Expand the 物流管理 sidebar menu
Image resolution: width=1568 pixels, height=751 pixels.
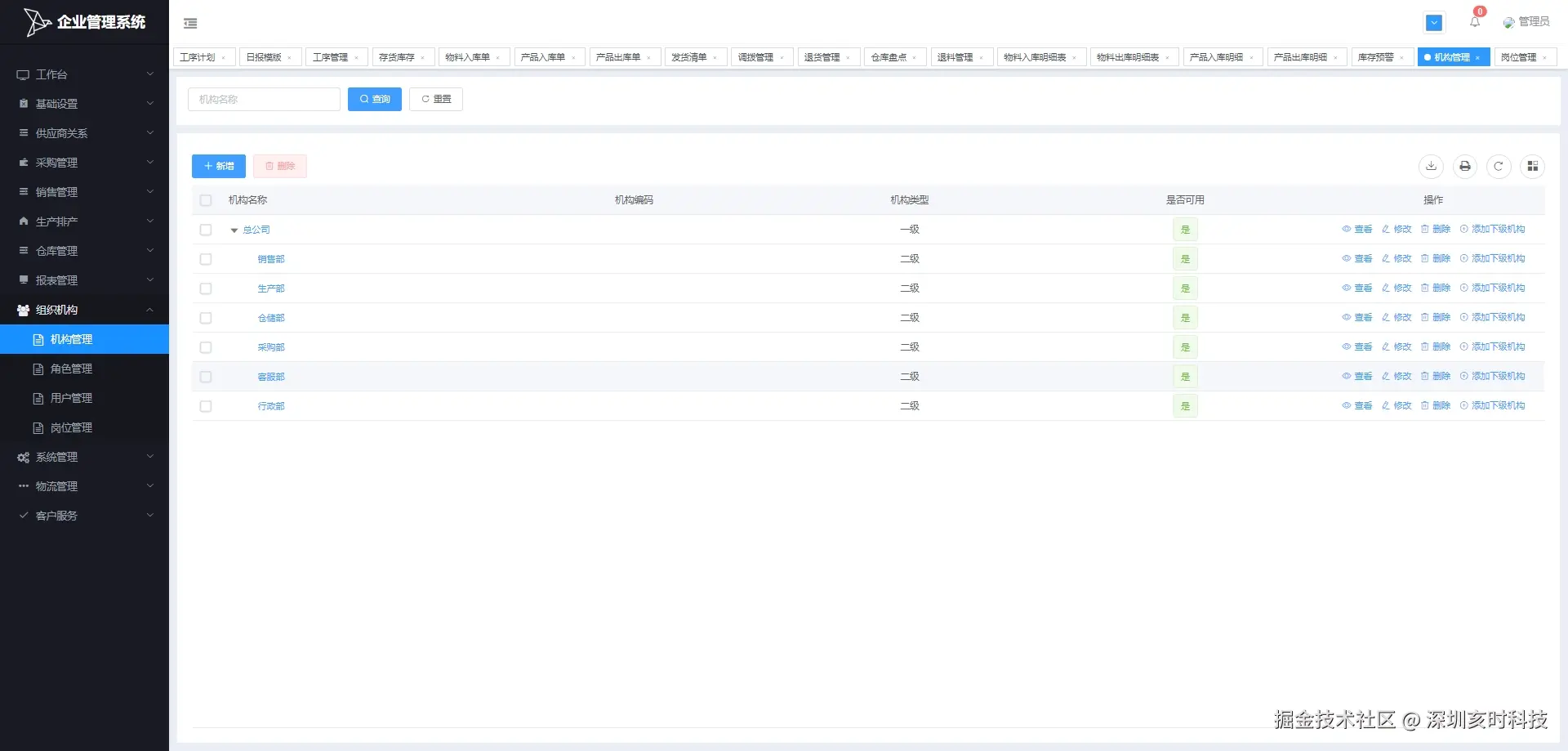tap(84, 486)
